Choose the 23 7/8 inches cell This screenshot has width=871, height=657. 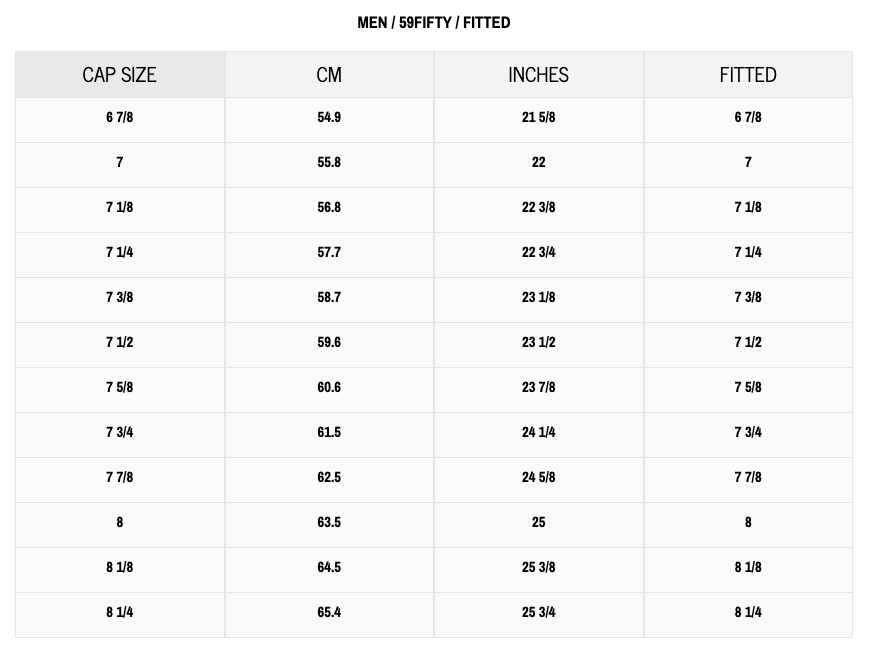(x=538, y=387)
